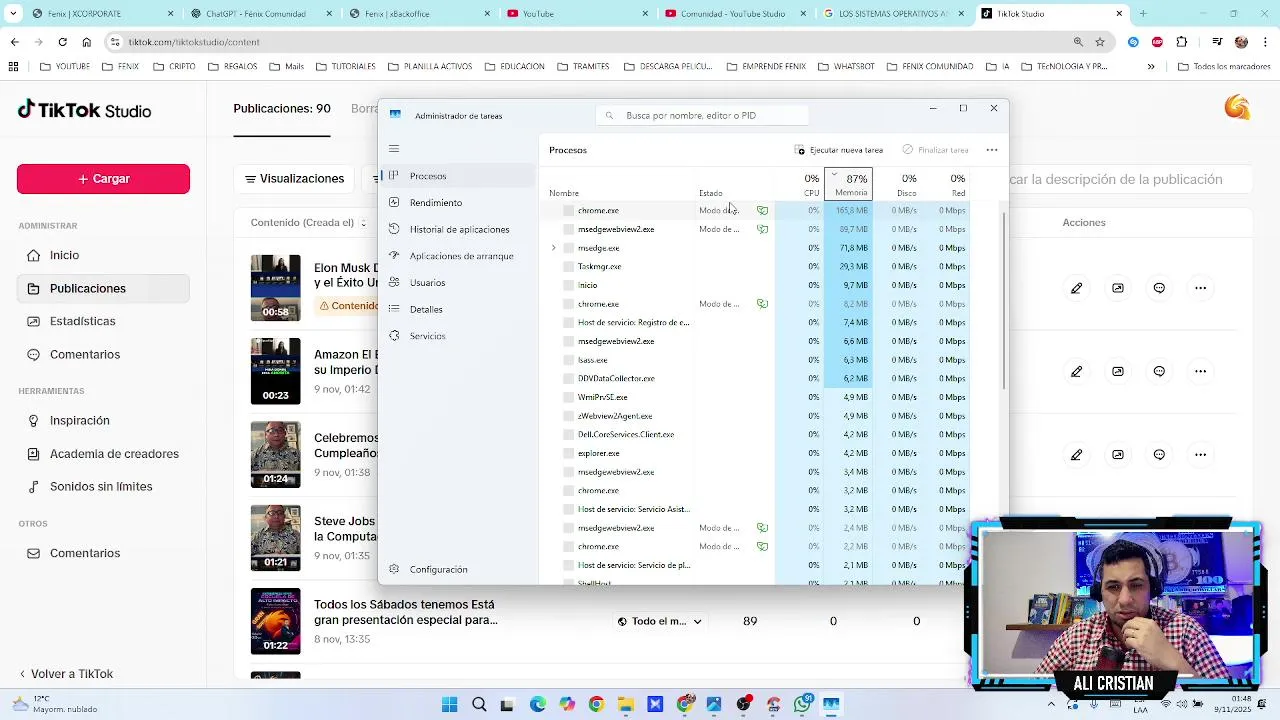This screenshot has height=720, width=1280.
Task: Open the TUTORIALES bookmarks folder
Action: (x=345, y=67)
